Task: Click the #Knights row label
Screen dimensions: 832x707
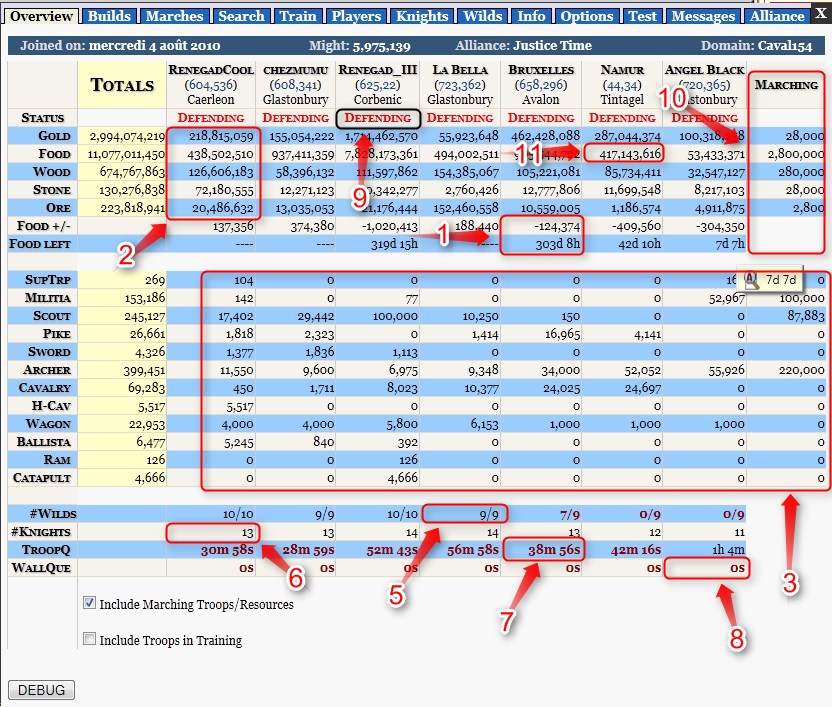Action: (41, 532)
